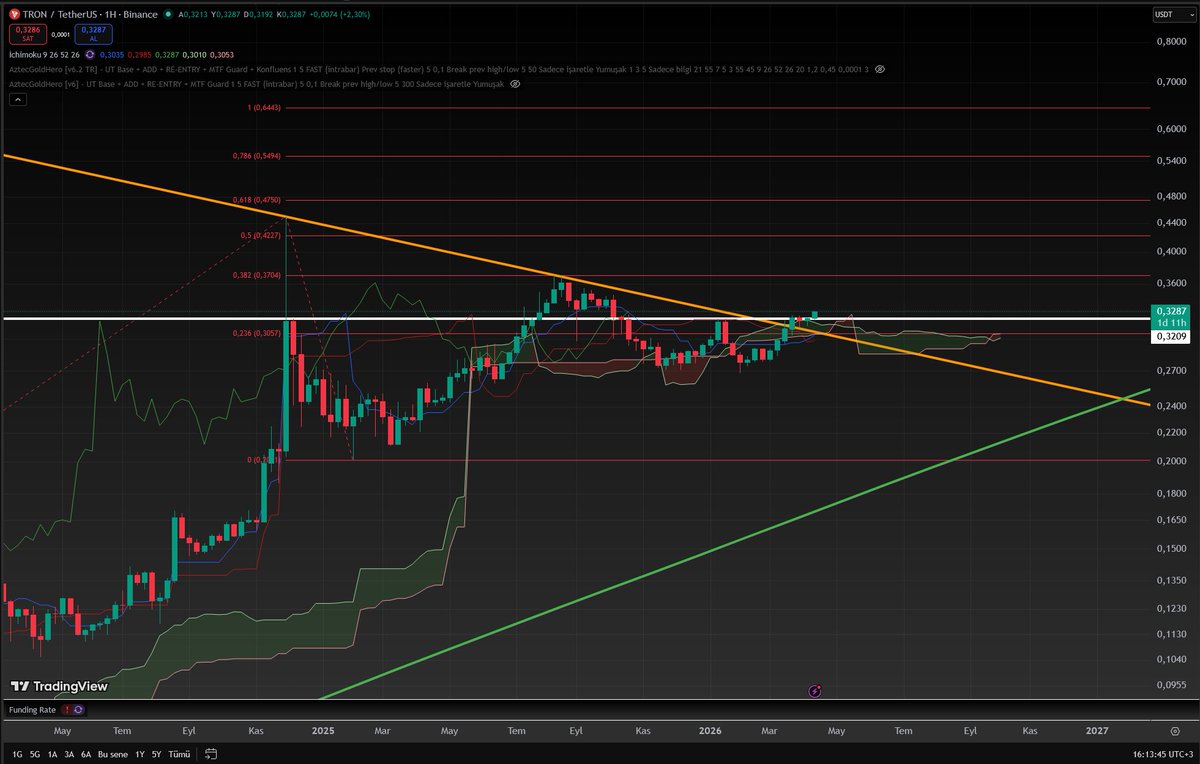Viewport: 1200px width, 764px height.
Task: Open the go-to-date calendar icon
Action: coord(210,754)
